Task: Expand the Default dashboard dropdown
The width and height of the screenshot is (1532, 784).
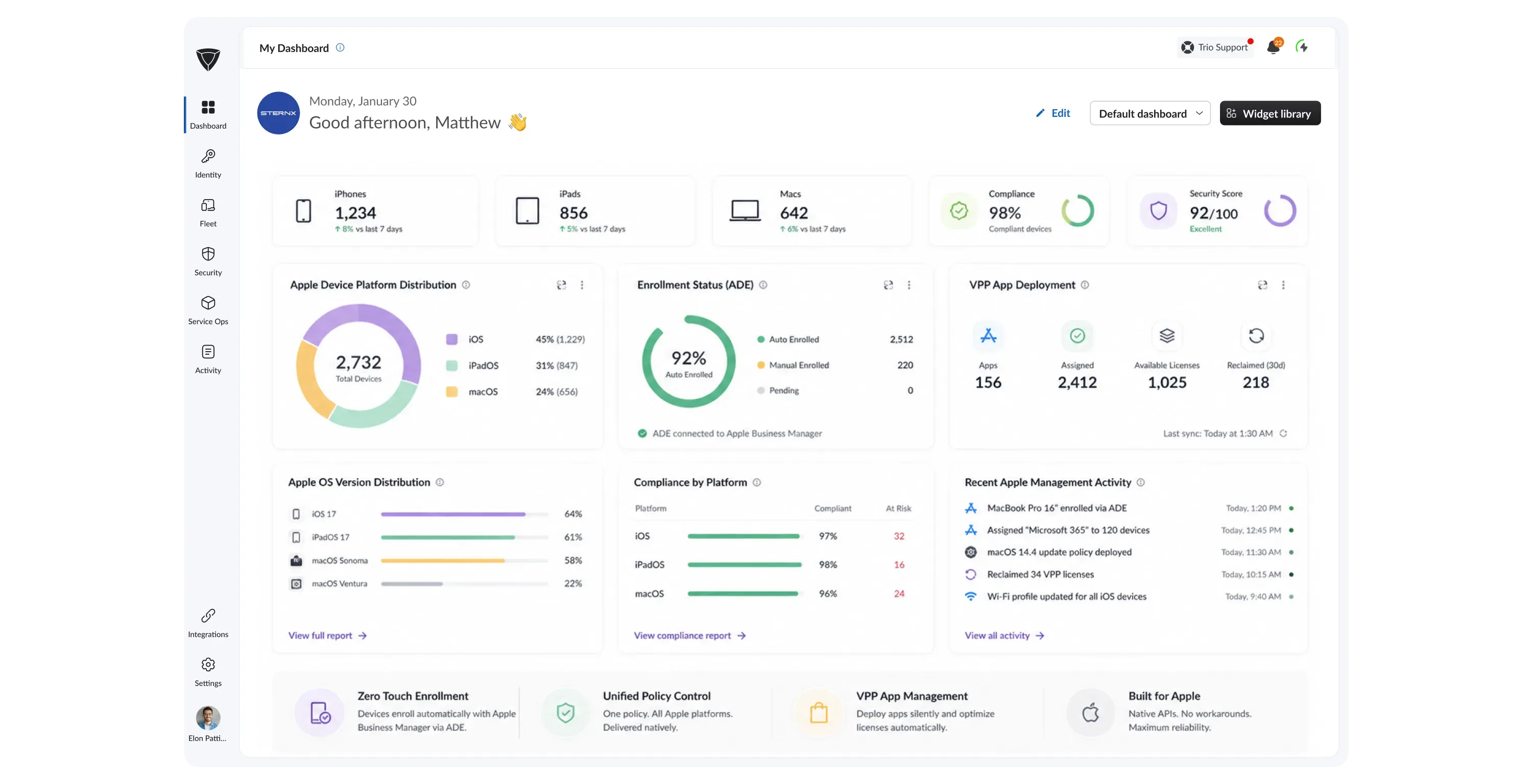Action: tap(1150, 113)
